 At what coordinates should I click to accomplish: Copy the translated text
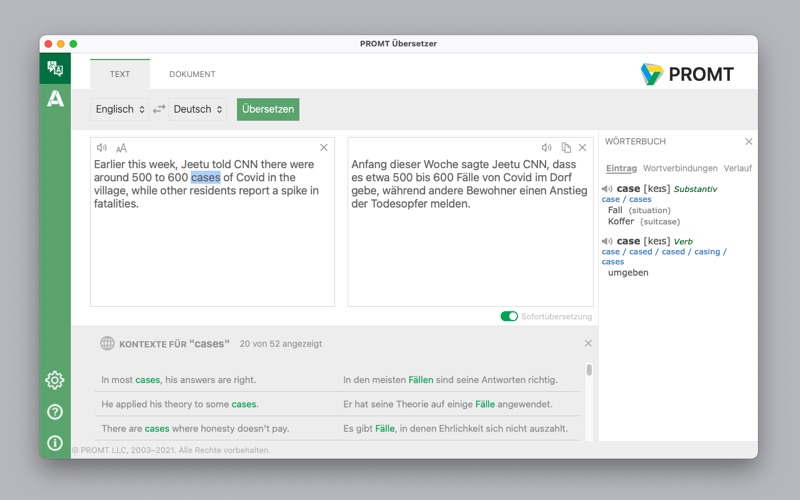[x=566, y=147]
